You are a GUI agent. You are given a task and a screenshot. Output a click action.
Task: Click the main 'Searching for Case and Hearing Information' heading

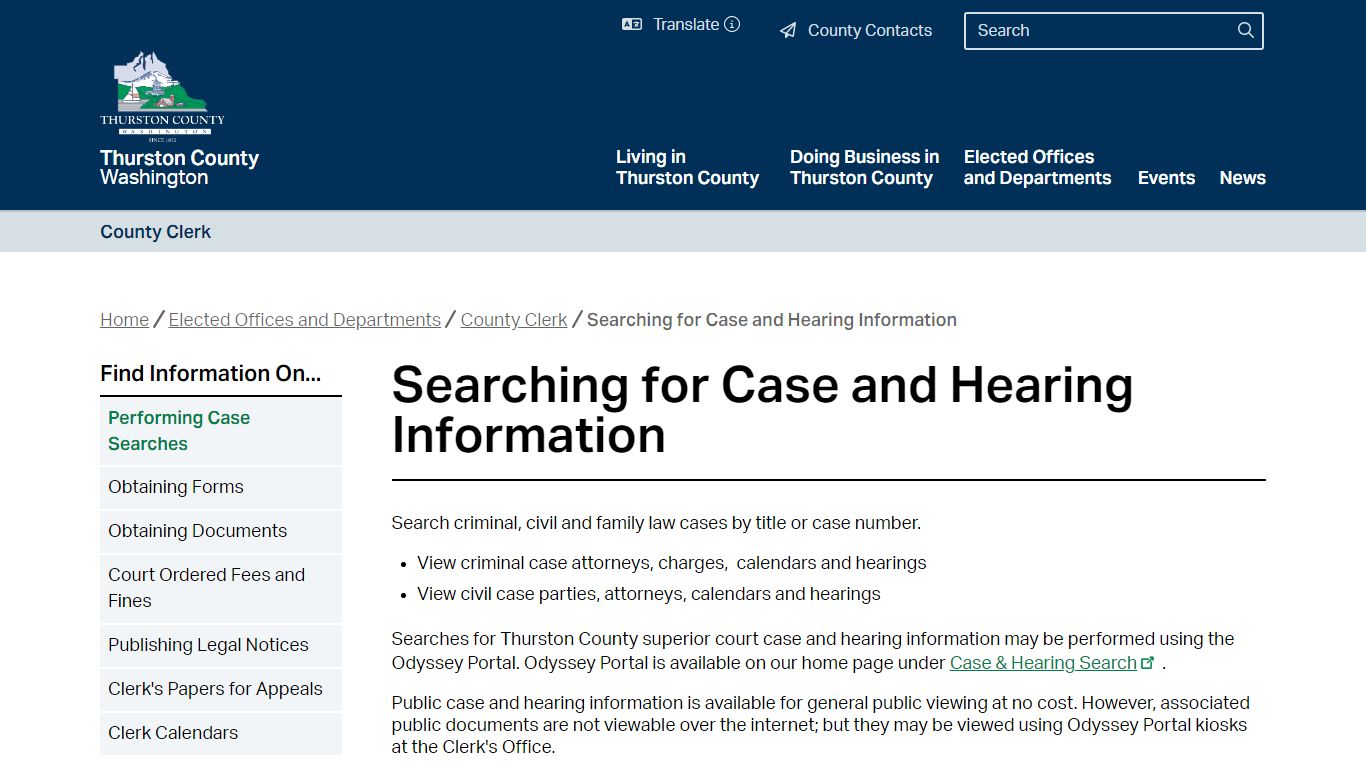tap(762, 410)
